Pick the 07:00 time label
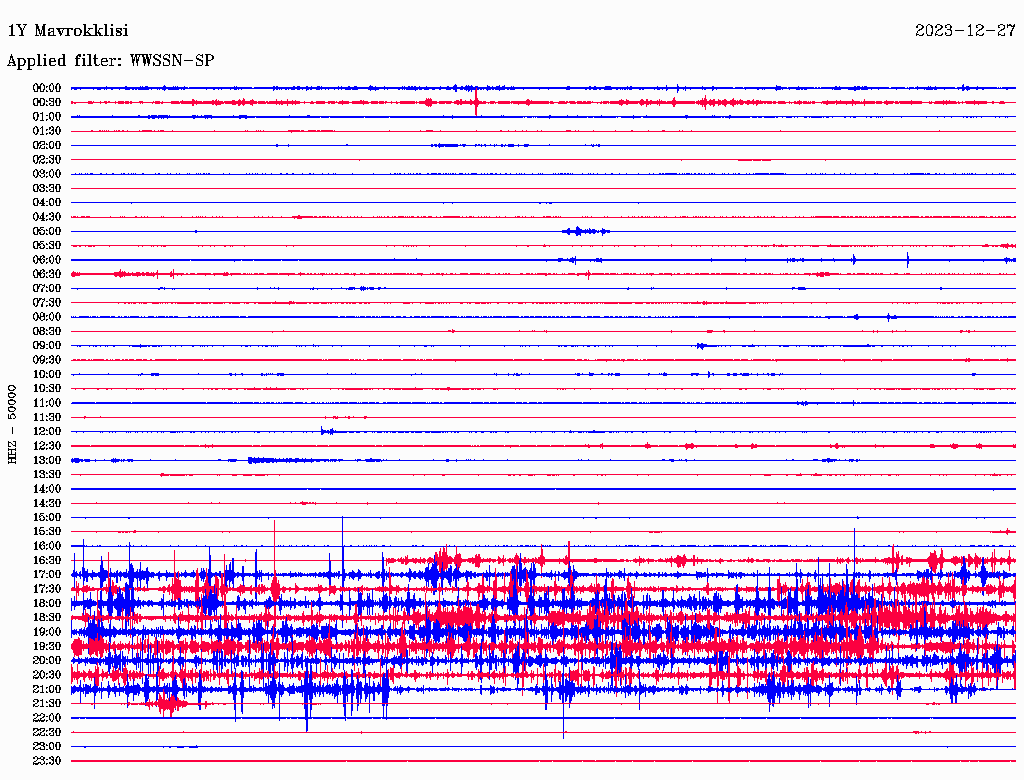 tap(47, 289)
